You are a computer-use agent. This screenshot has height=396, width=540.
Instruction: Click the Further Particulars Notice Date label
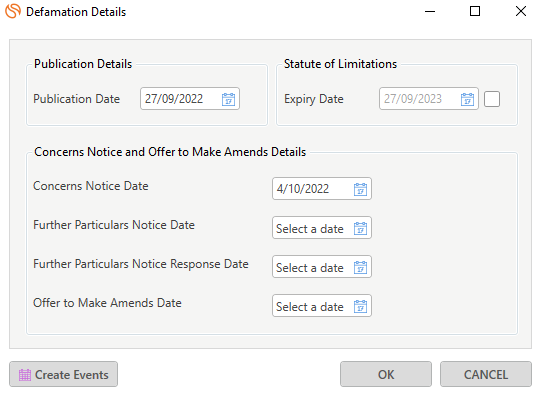(114, 225)
